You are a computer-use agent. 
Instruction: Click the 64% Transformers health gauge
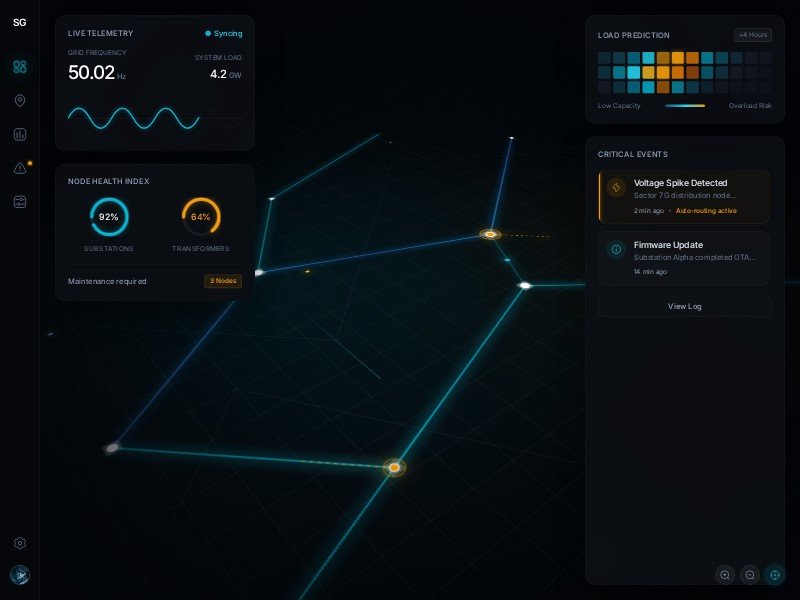coord(201,217)
